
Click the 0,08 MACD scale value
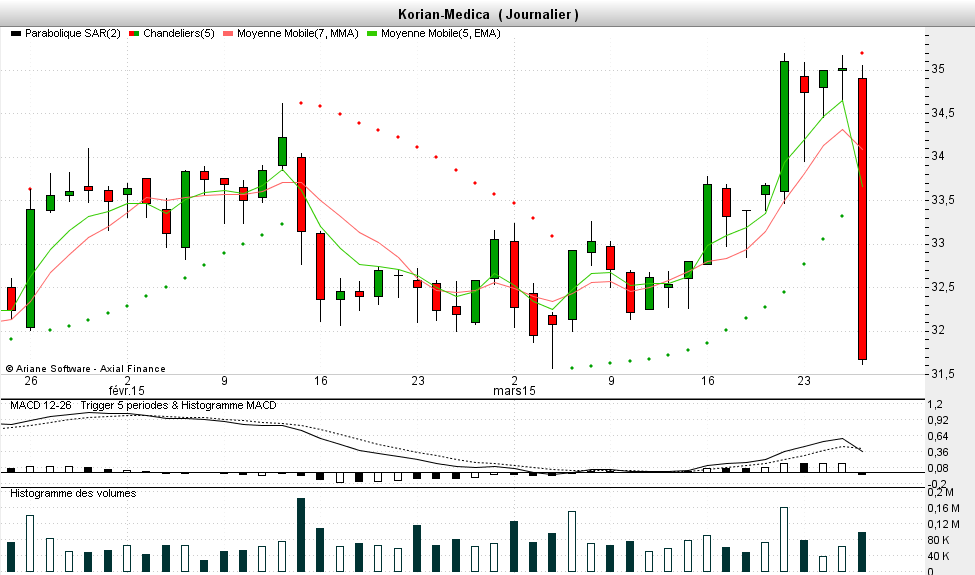[x=938, y=469]
